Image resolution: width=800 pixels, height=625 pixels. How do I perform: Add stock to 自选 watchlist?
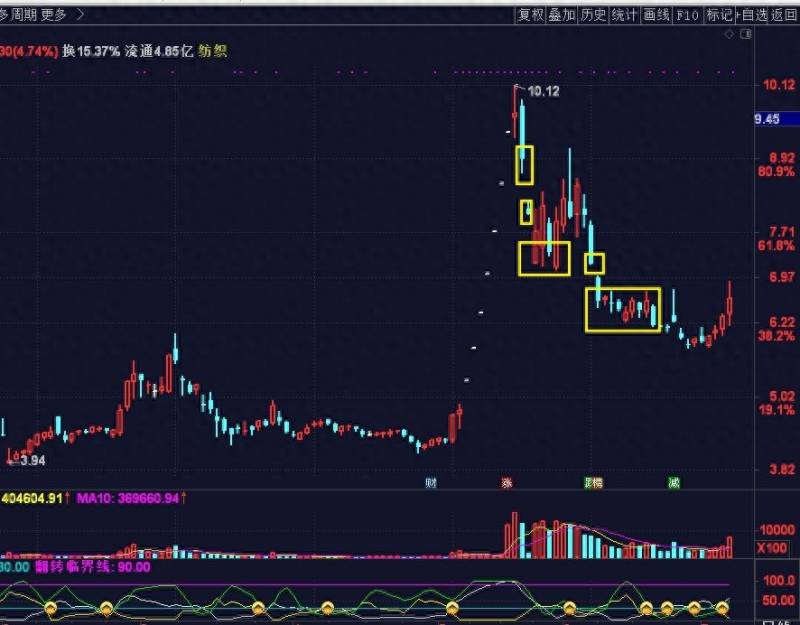coord(752,15)
